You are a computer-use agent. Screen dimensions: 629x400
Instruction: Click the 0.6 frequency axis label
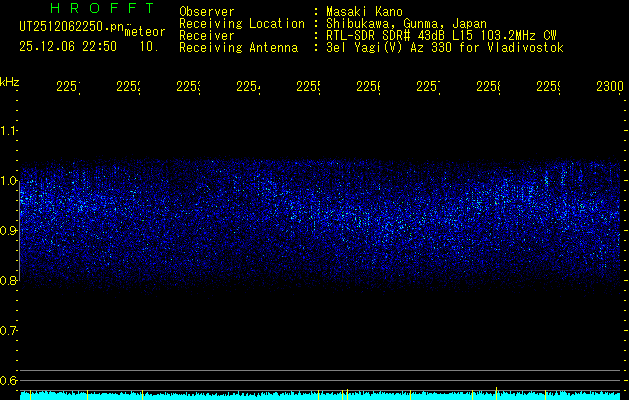pyautogui.click(x=10, y=381)
